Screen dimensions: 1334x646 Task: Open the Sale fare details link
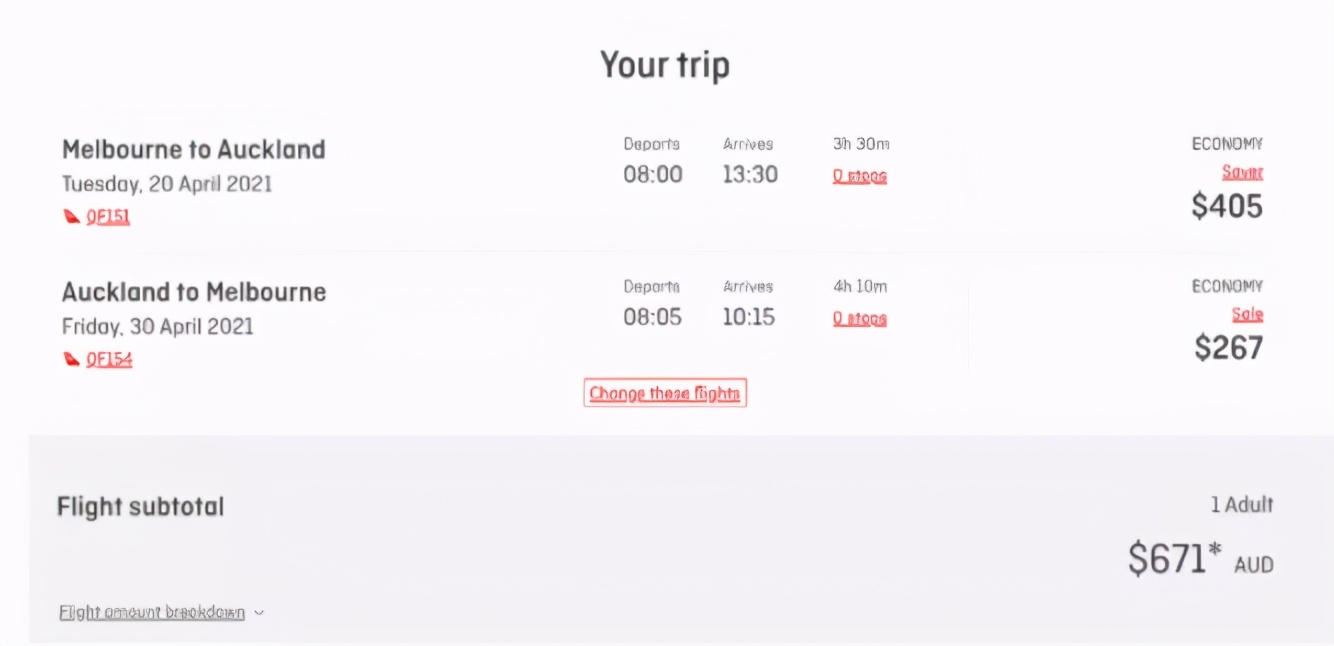click(x=1247, y=315)
